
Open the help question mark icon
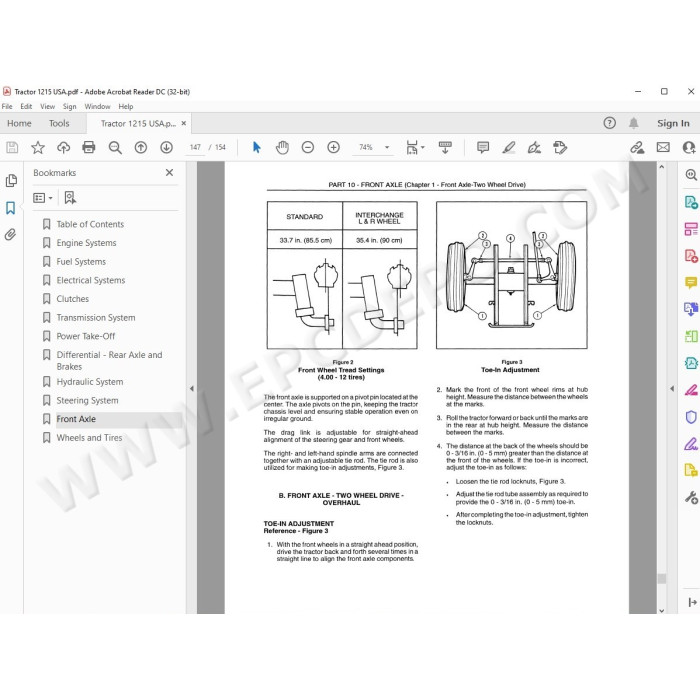pos(609,123)
